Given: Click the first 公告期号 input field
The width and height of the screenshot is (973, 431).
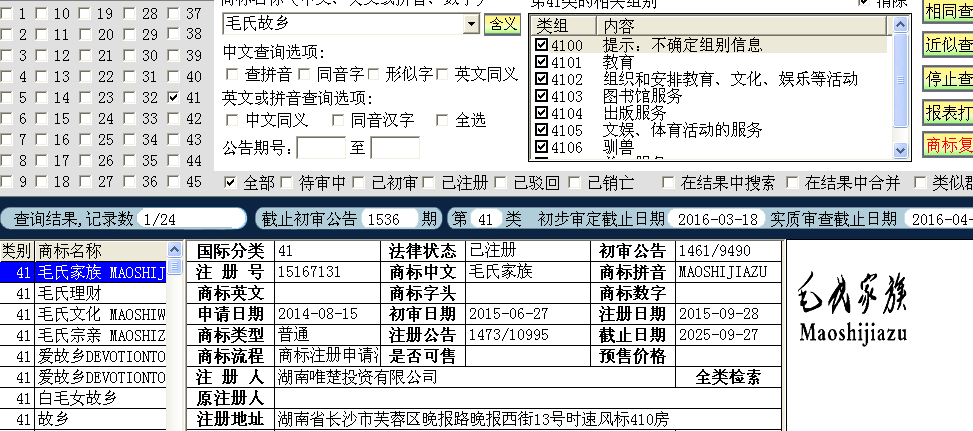Looking at the screenshot, I should 321,148.
